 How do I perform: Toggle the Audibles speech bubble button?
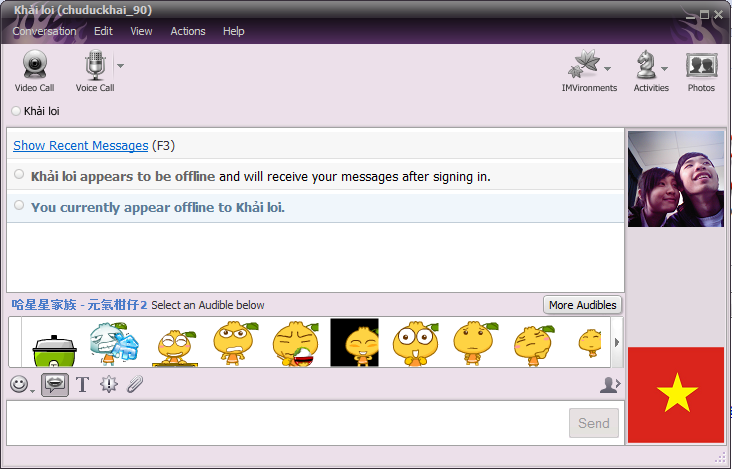click(x=55, y=384)
